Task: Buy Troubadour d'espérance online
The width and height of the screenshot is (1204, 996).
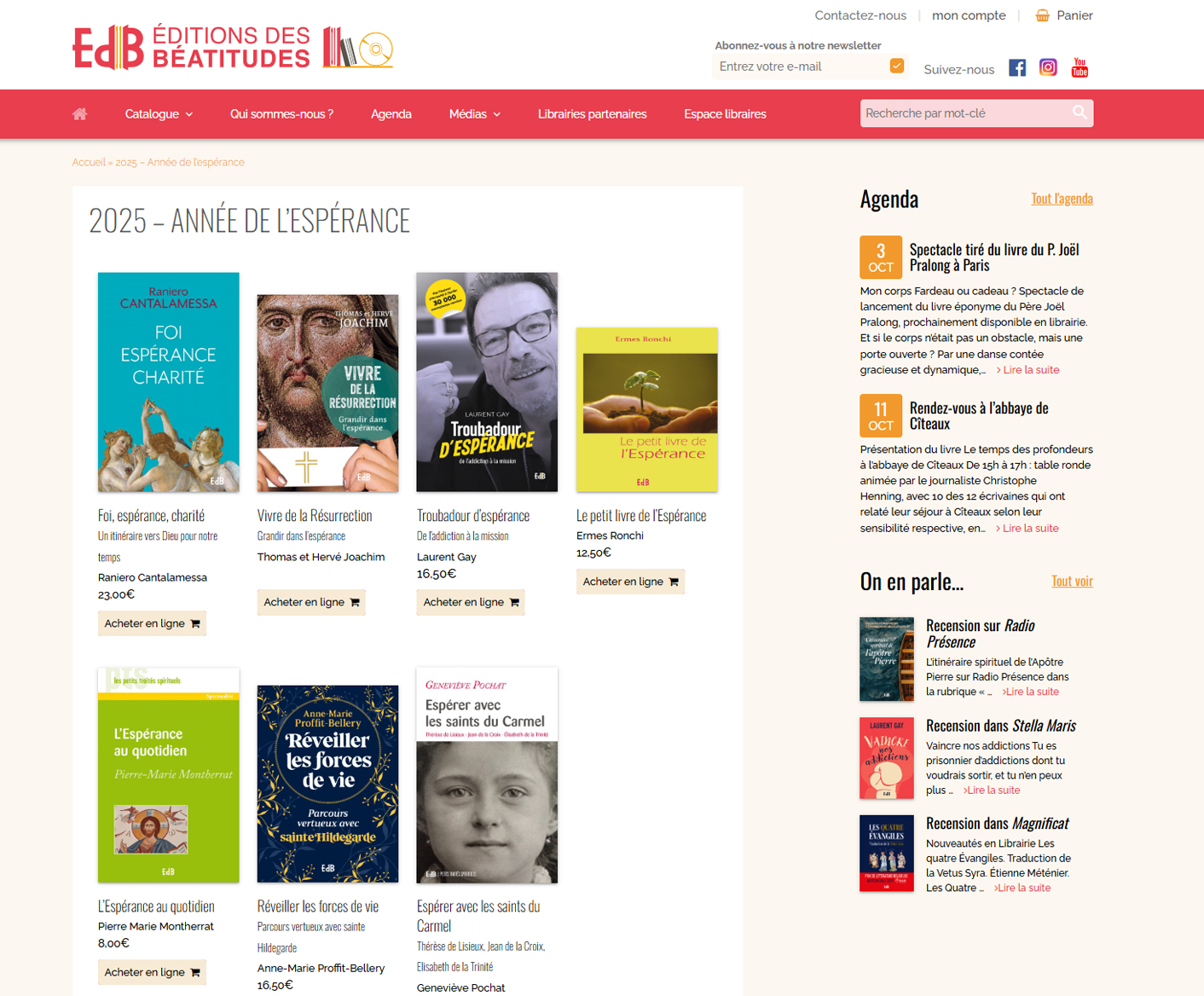Action: coord(471,602)
